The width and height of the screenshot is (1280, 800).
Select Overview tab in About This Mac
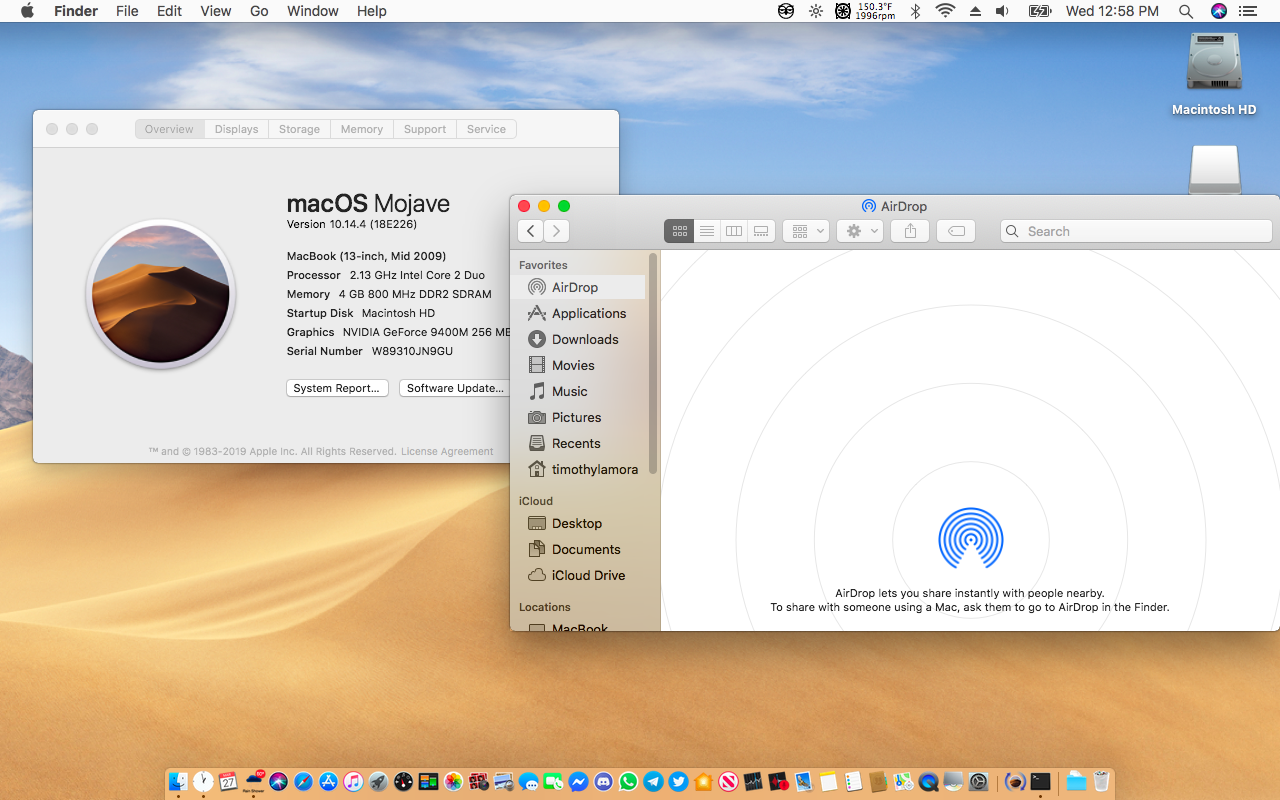click(169, 129)
